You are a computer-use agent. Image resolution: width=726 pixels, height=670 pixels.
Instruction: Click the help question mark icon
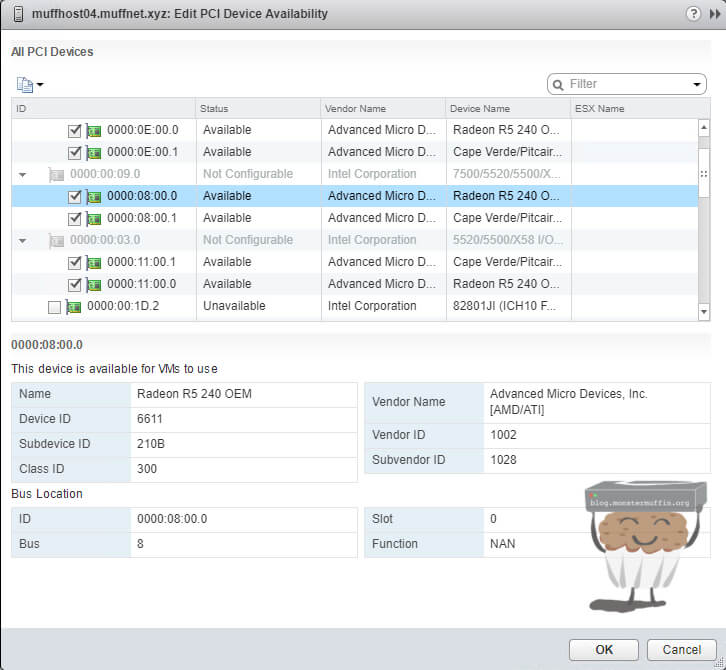pos(692,14)
